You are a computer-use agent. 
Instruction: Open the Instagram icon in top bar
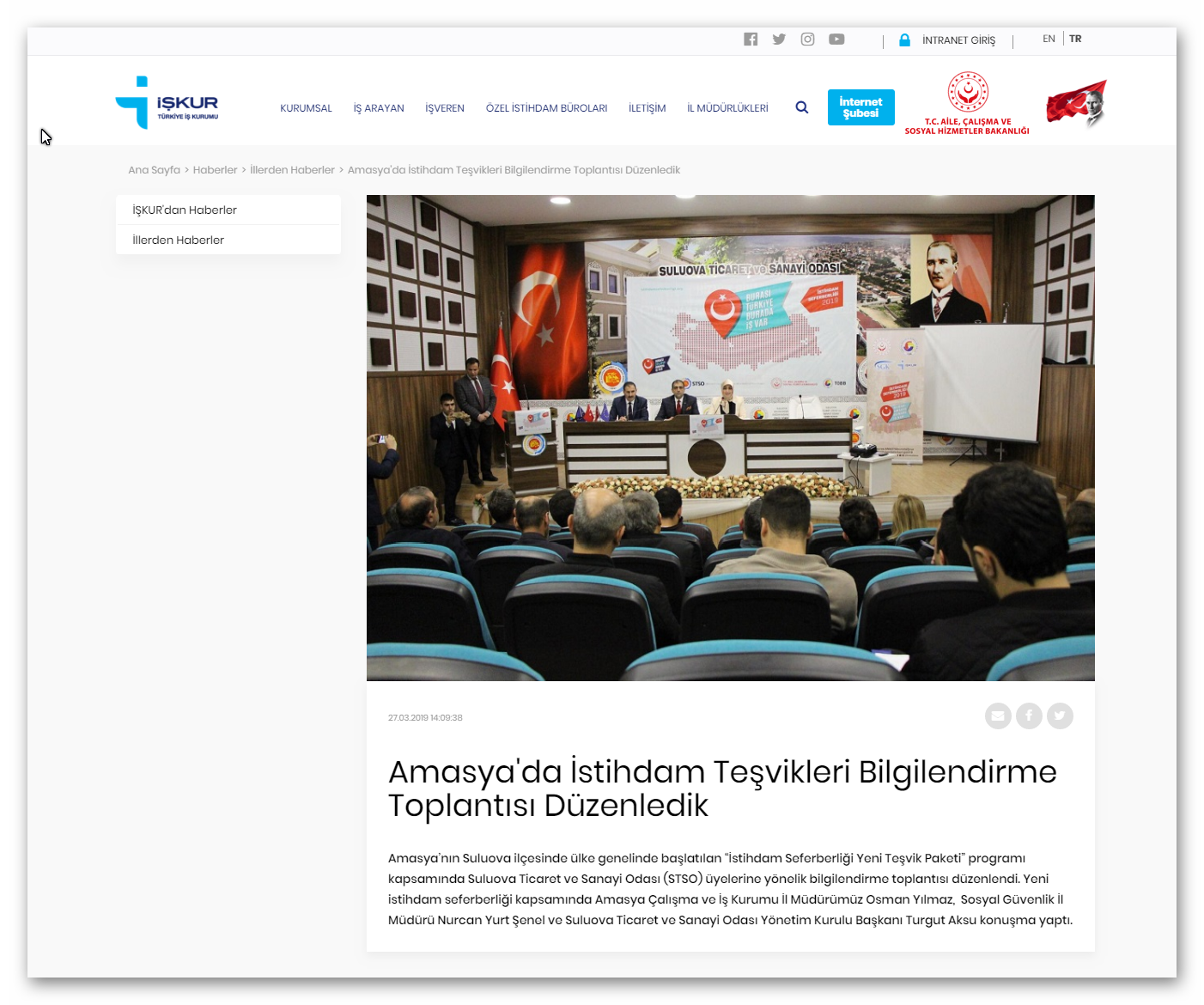coord(807,40)
